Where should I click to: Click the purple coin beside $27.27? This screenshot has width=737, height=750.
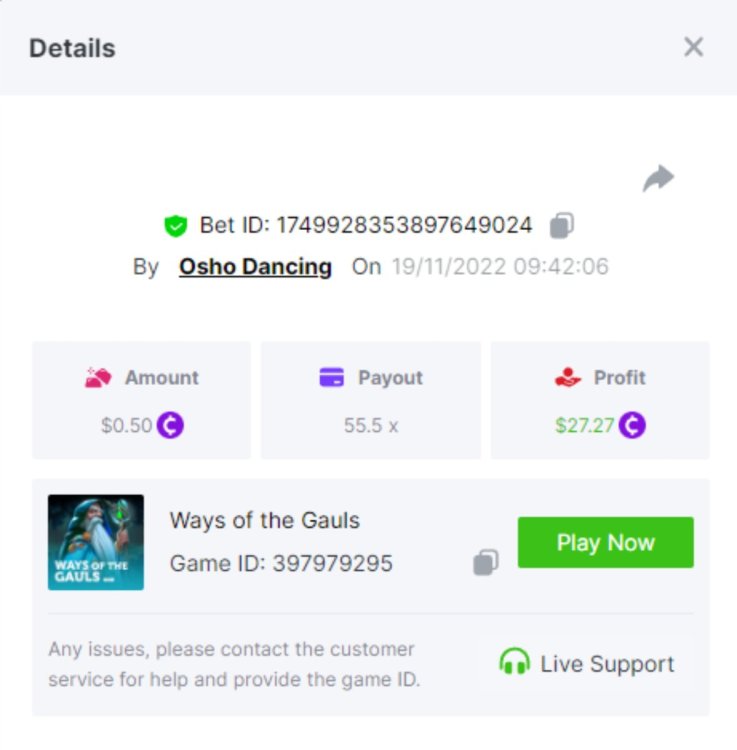(x=632, y=425)
